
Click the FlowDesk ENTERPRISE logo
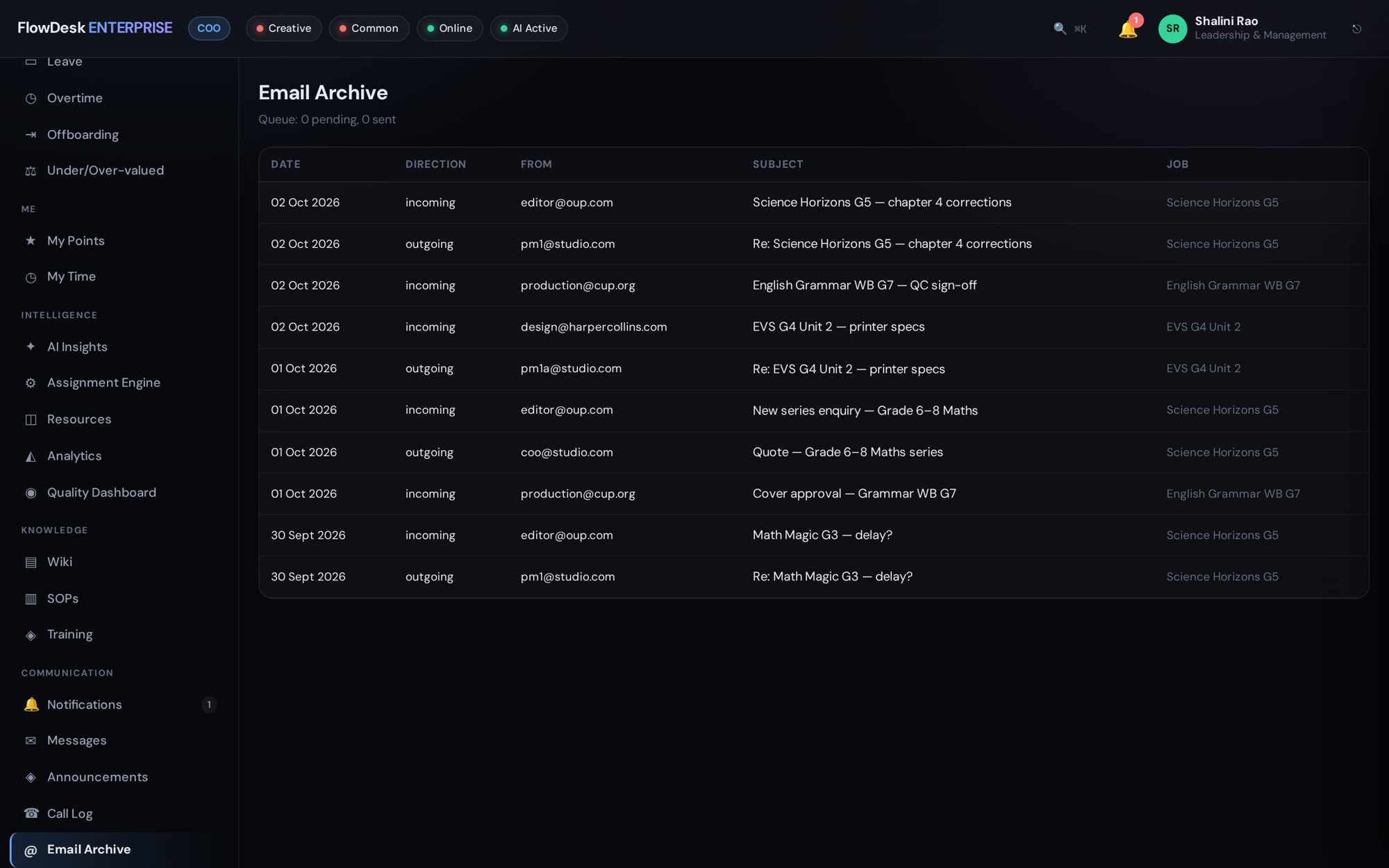coord(95,28)
